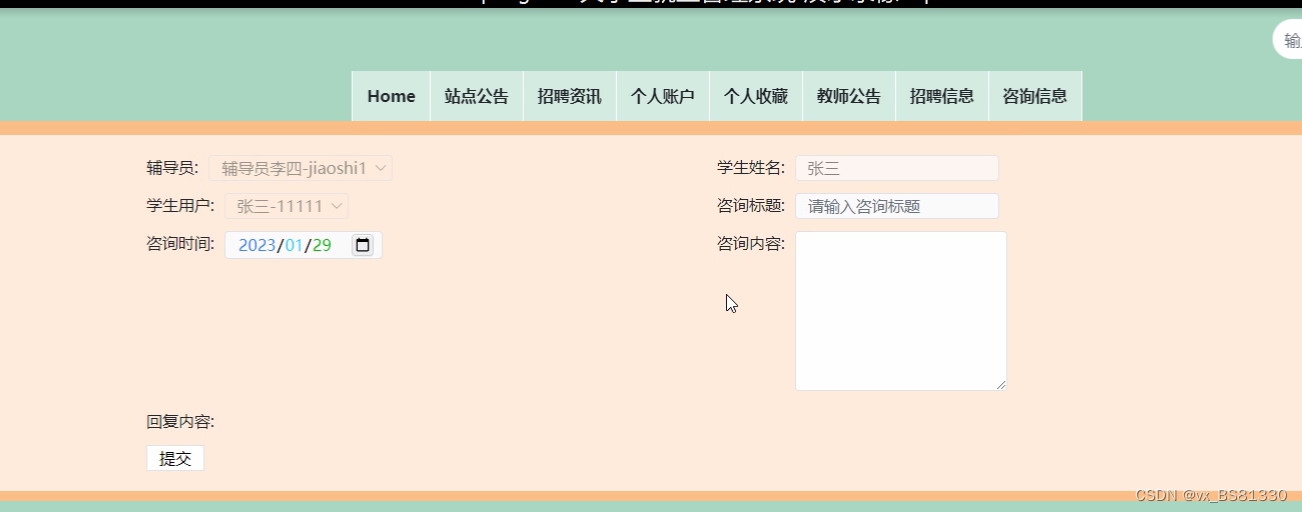
Task: Submit the form with 提交 button
Action: point(175,458)
